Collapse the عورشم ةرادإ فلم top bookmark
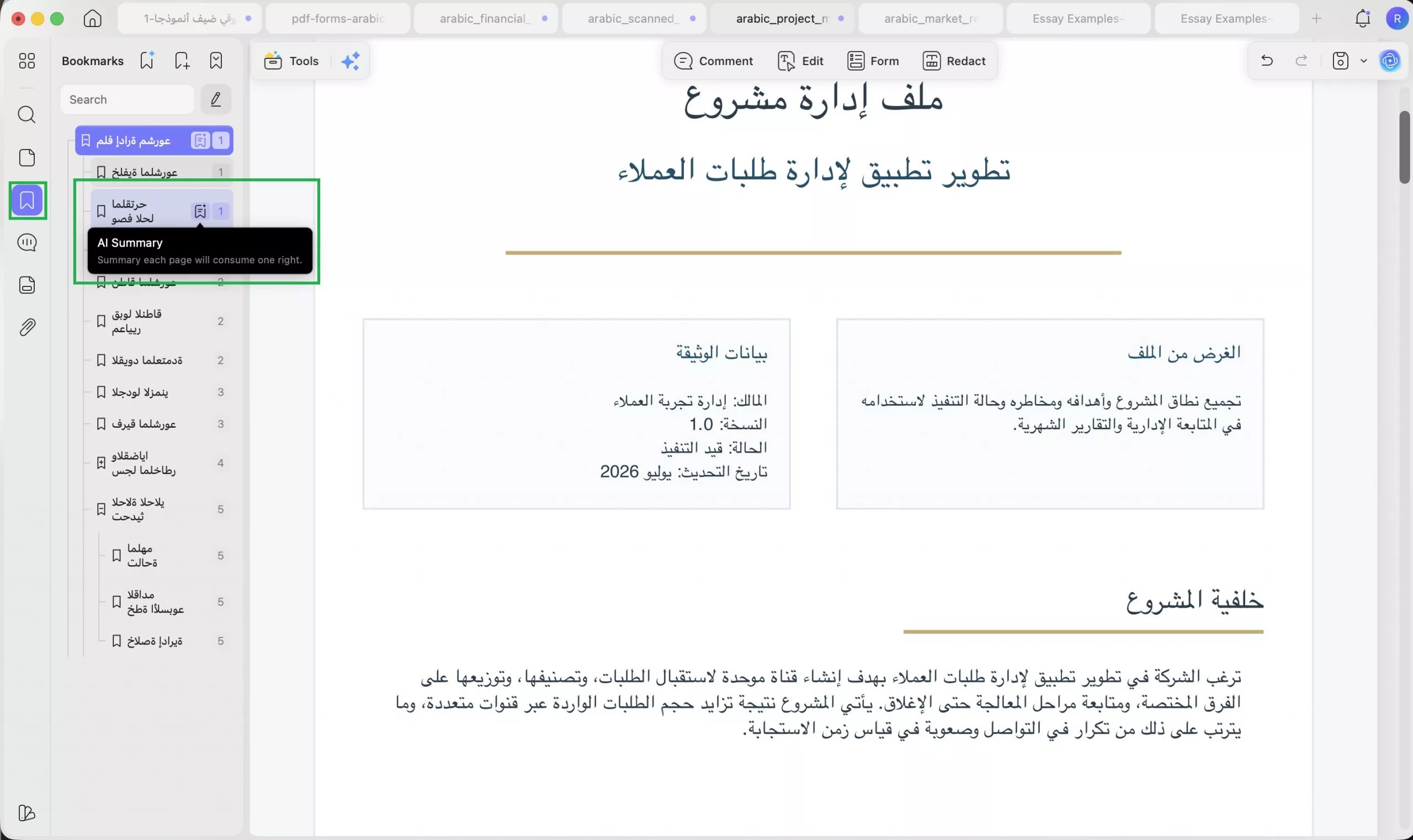This screenshot has width=1413, height=840. (x=86, y=140)
